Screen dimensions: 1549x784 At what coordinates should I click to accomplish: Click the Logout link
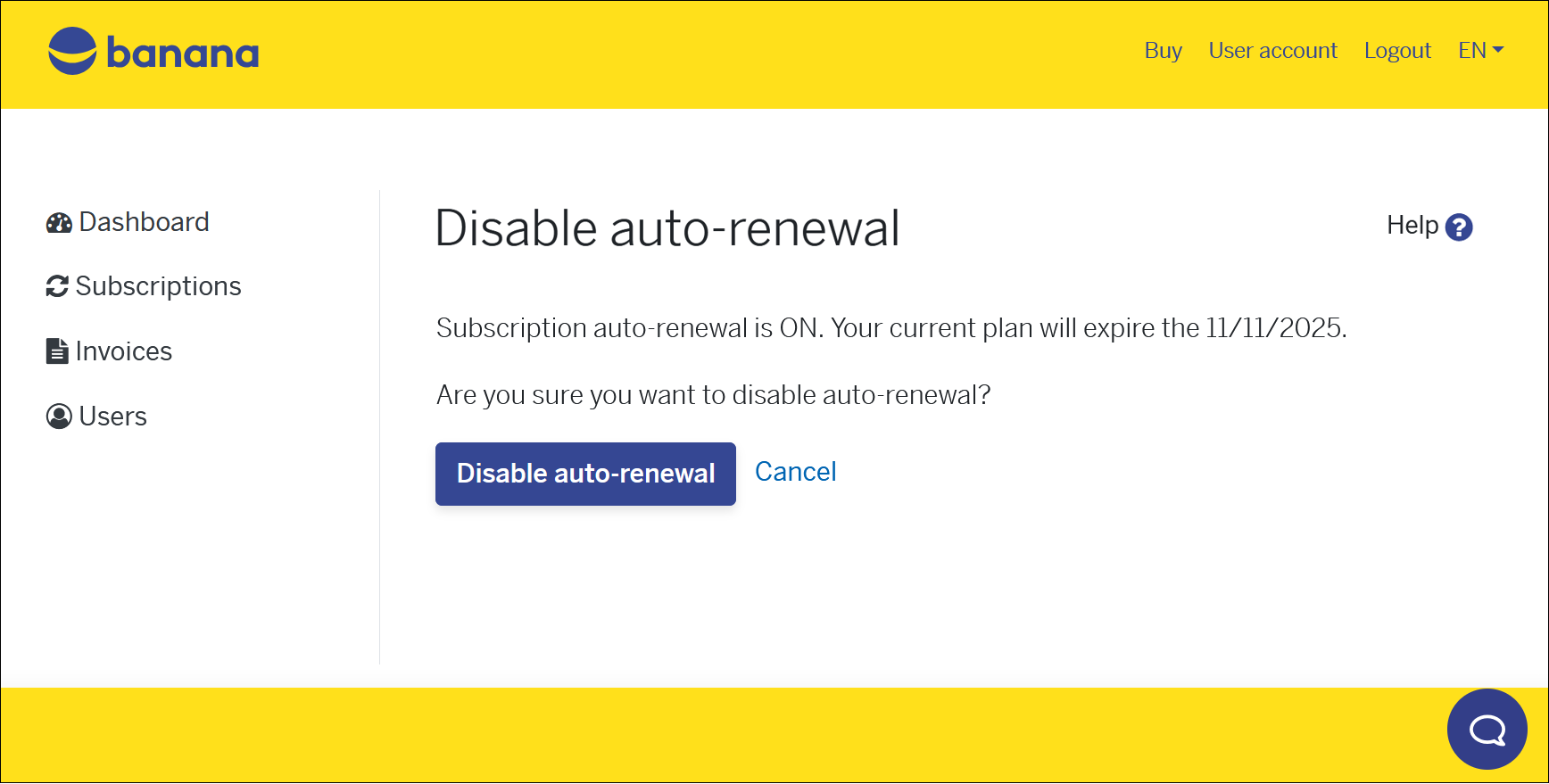click(x=1397, y=51)
